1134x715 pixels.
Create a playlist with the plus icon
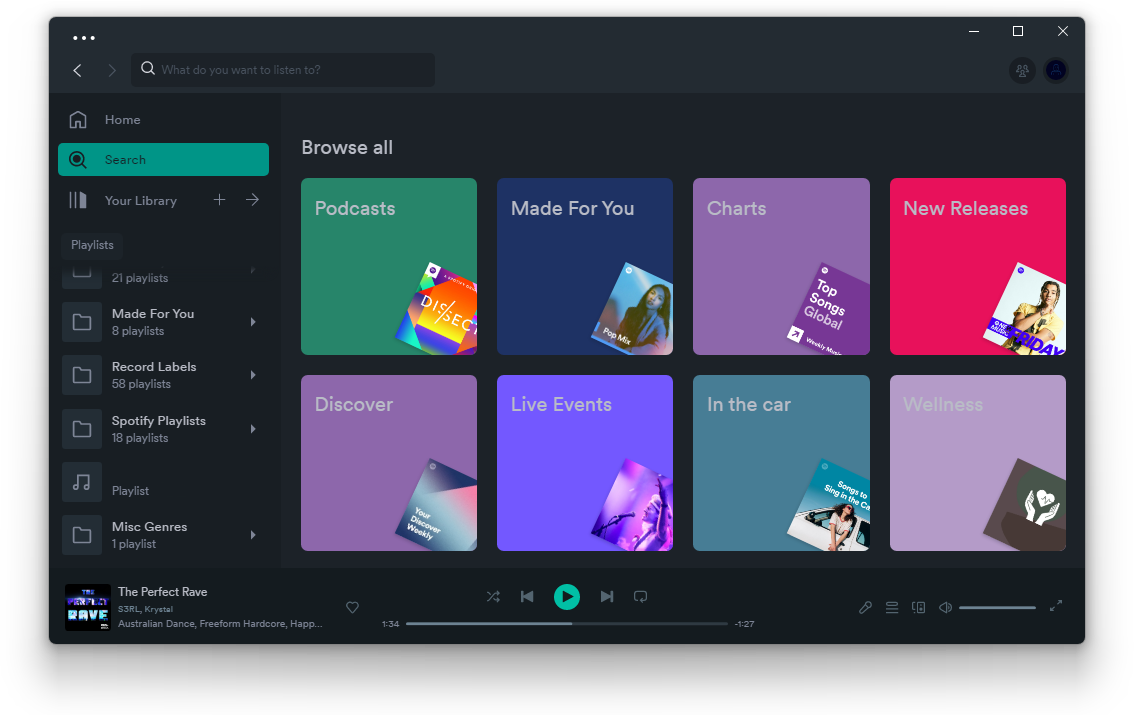[219, 200]
